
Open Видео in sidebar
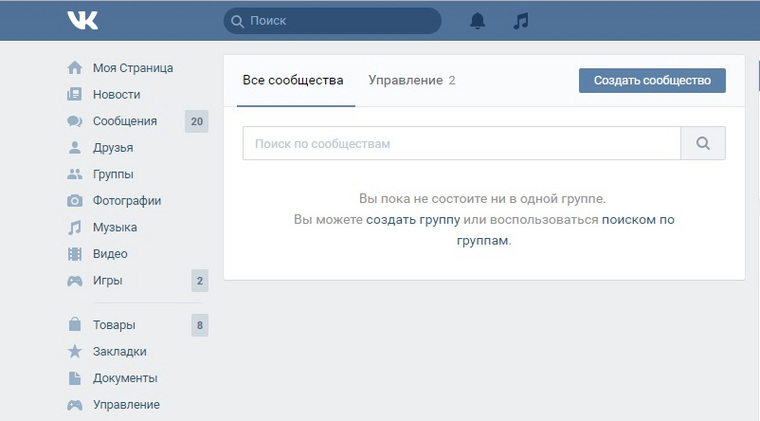(110, 254)
